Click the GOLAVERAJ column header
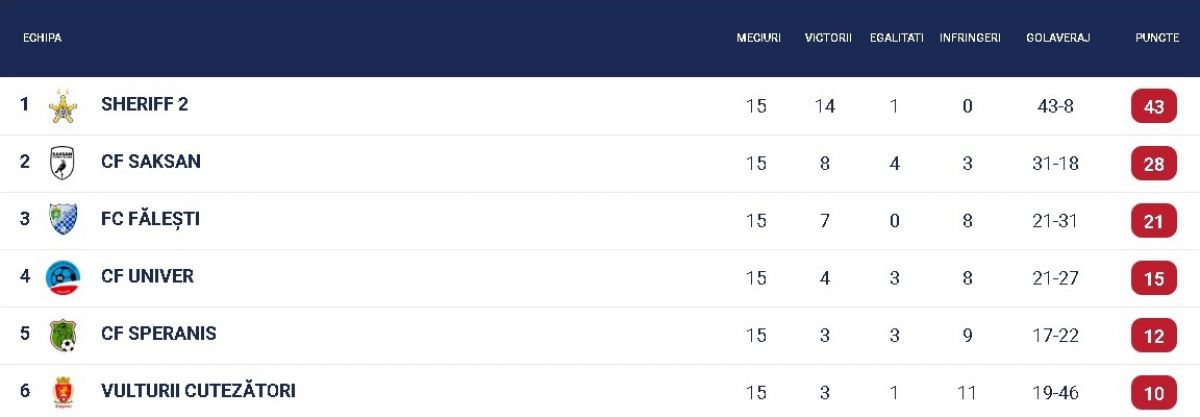Screen dimensions: 1200x417 point(1058,38)
